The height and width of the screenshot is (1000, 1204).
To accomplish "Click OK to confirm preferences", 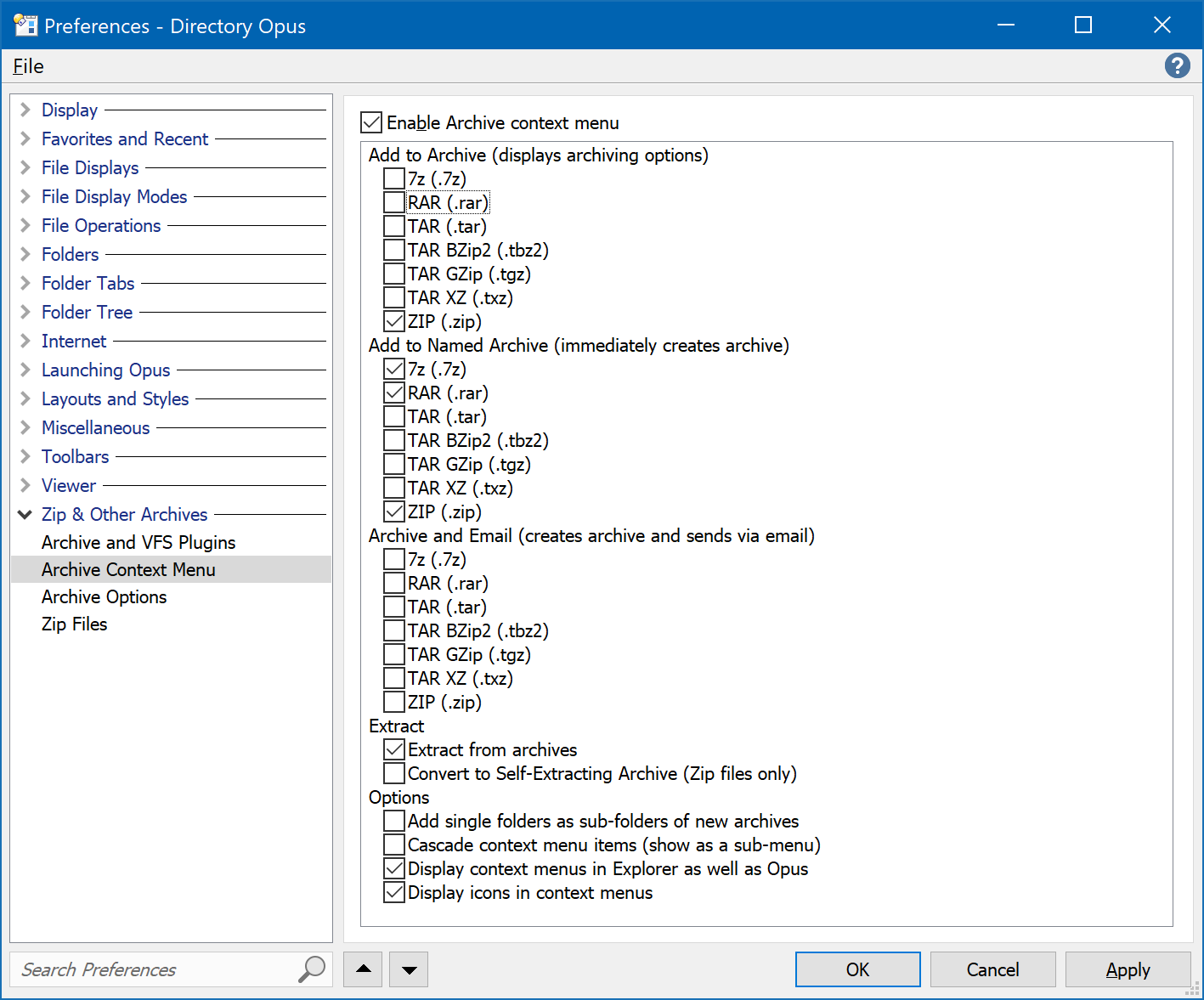I will 857,969.
